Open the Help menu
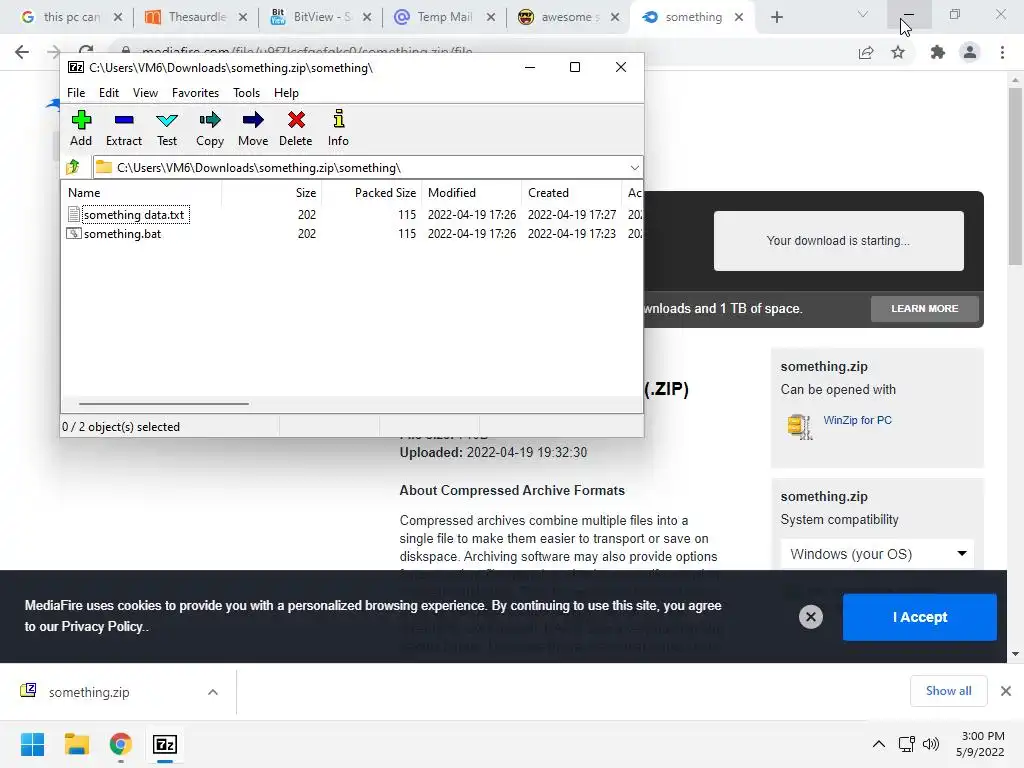Screen dimensions: 1024x768 click(x=286, y=93)
